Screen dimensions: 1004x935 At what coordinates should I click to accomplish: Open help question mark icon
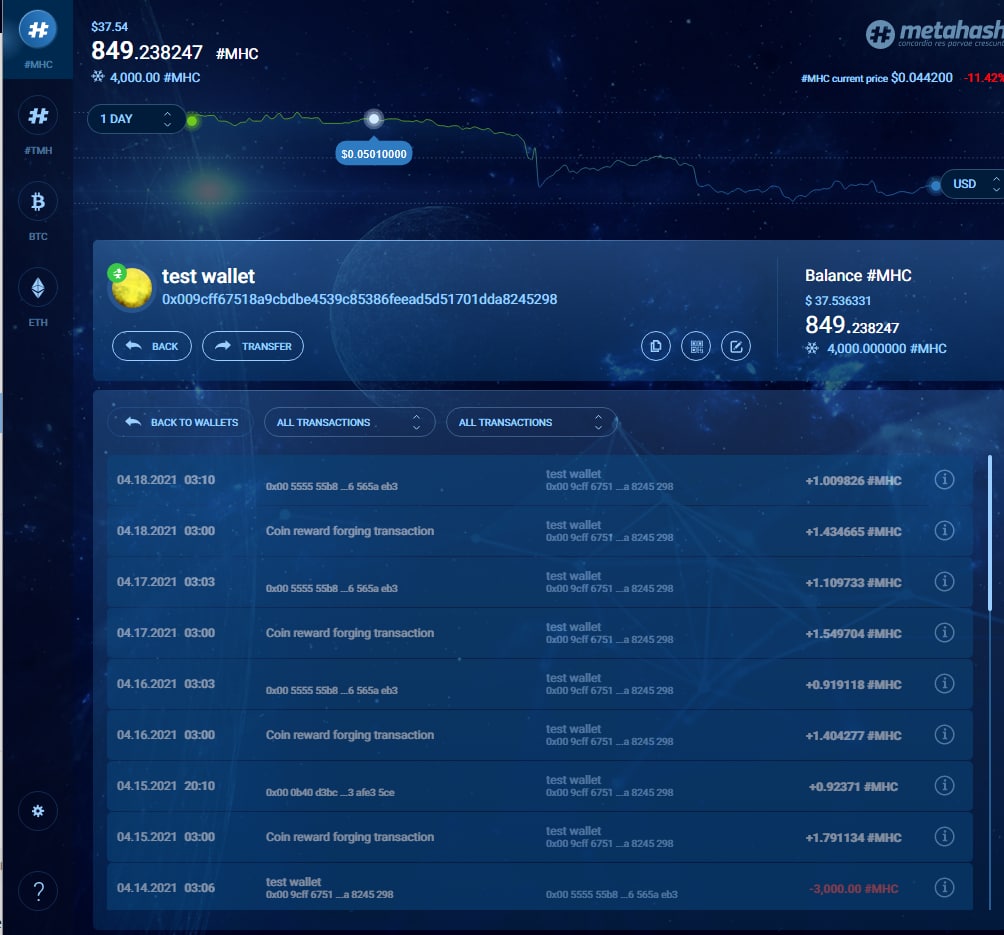[x=38, y=891]
